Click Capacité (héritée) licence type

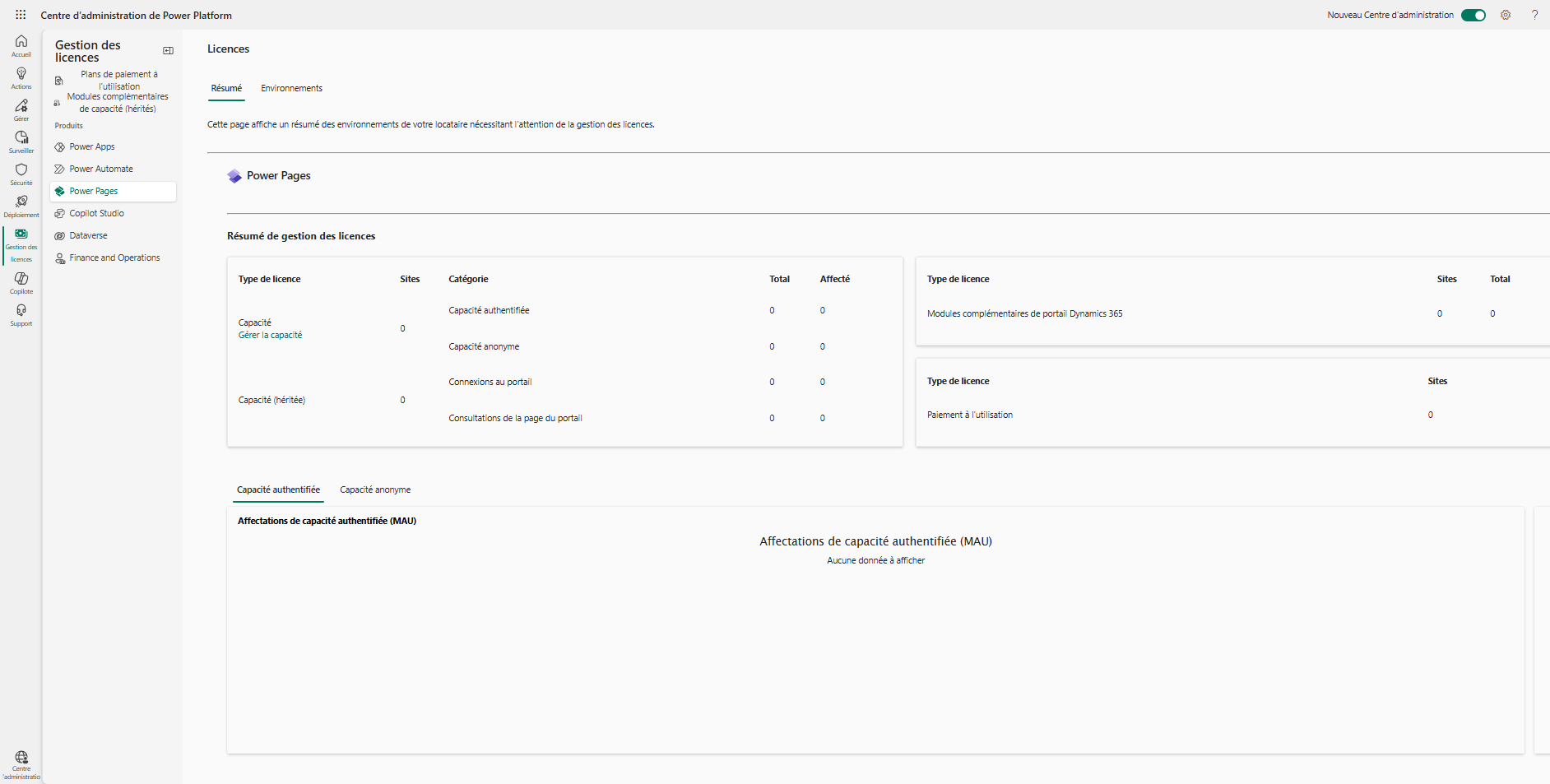(271, 400)
